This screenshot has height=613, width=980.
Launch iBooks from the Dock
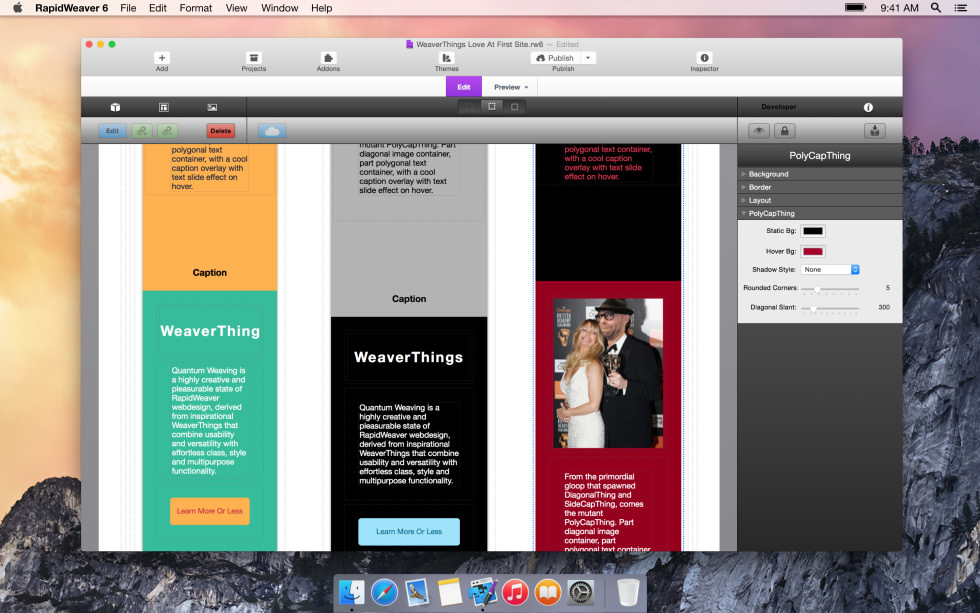click(548, 592)
